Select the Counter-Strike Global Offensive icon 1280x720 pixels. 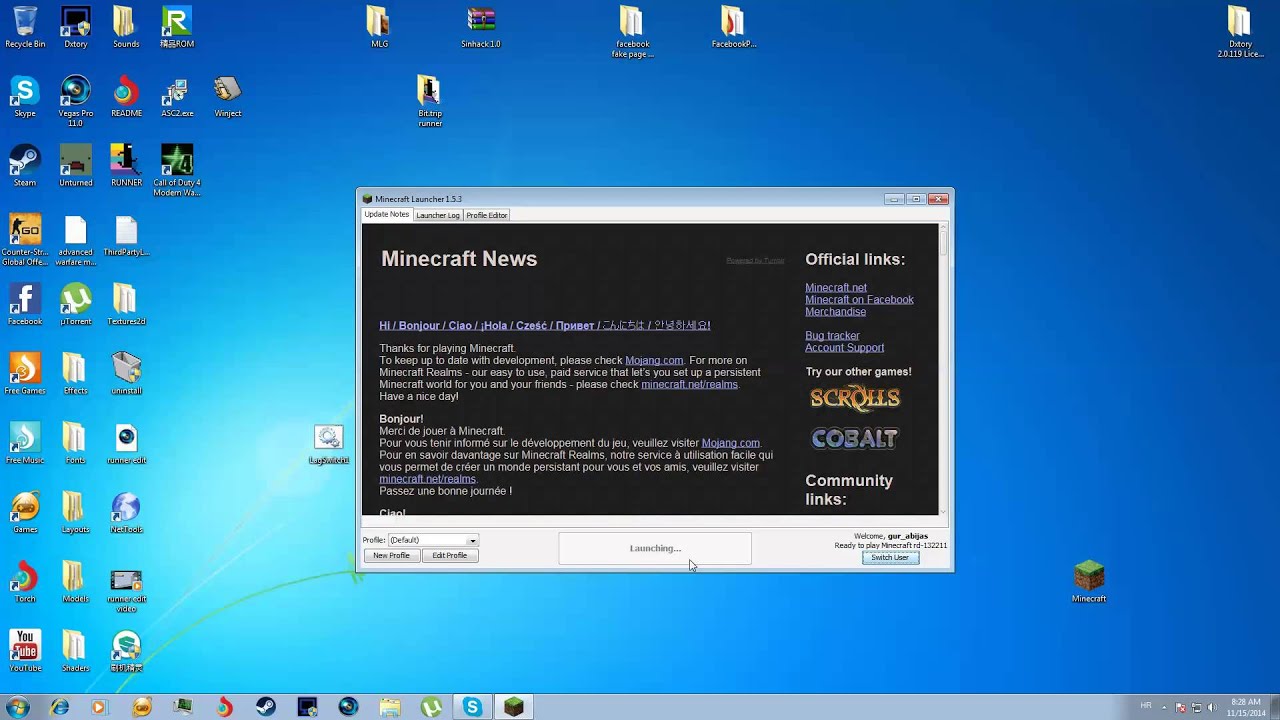click(x=25, y=240)
